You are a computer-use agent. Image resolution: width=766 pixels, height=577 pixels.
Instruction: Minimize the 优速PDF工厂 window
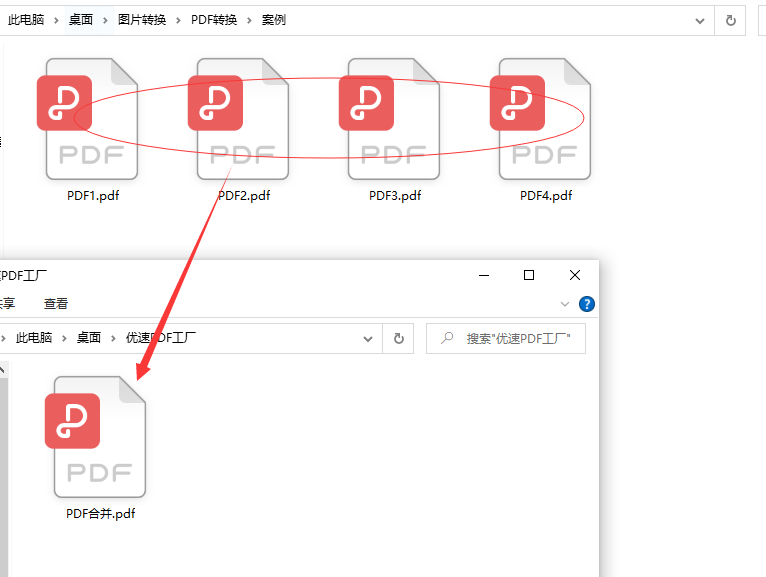484,276
